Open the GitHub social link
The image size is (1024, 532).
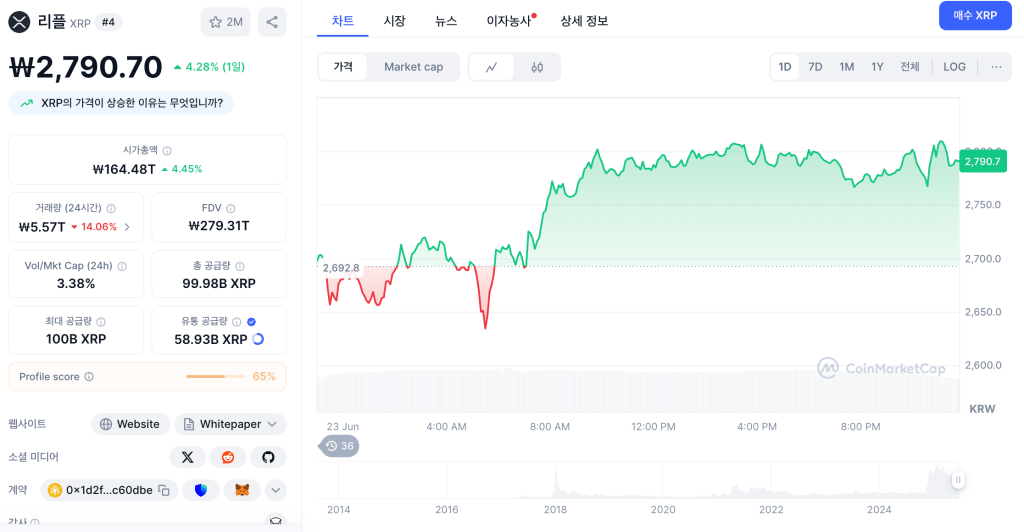pos(268,457)
